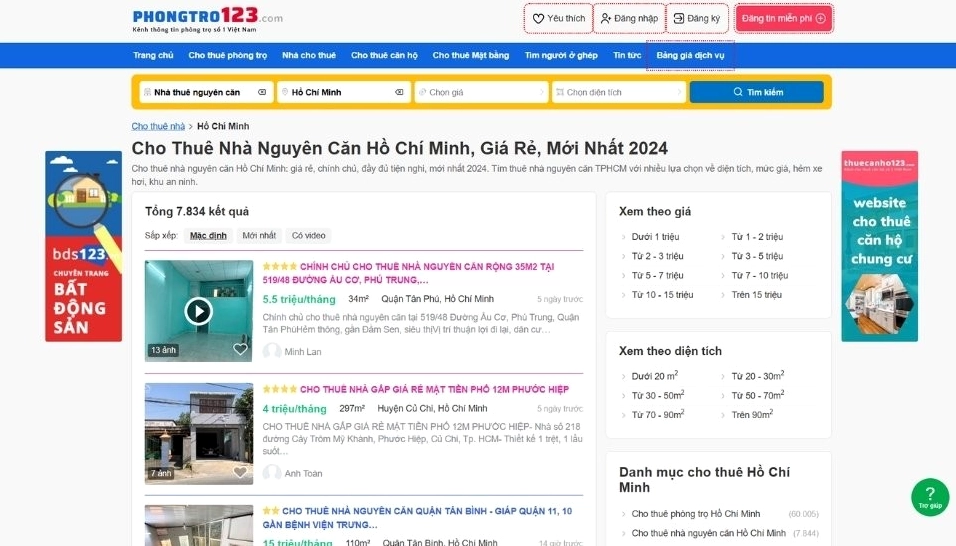Filter by area Từ 20 - 30m²

[758, 376]
